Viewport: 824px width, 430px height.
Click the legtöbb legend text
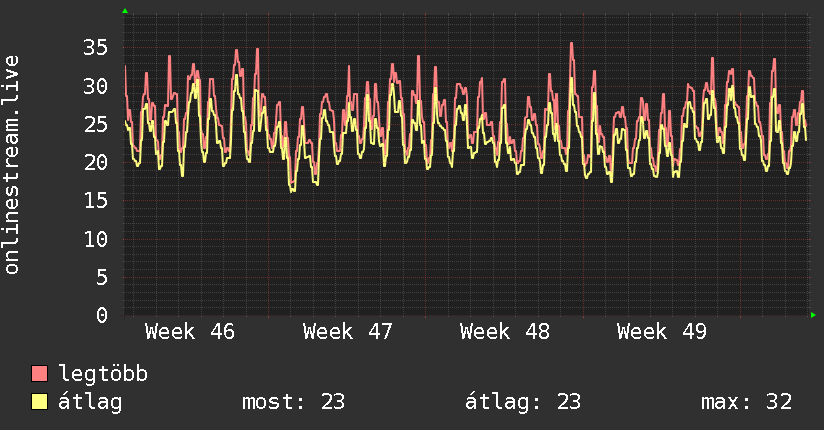(104, 374)
